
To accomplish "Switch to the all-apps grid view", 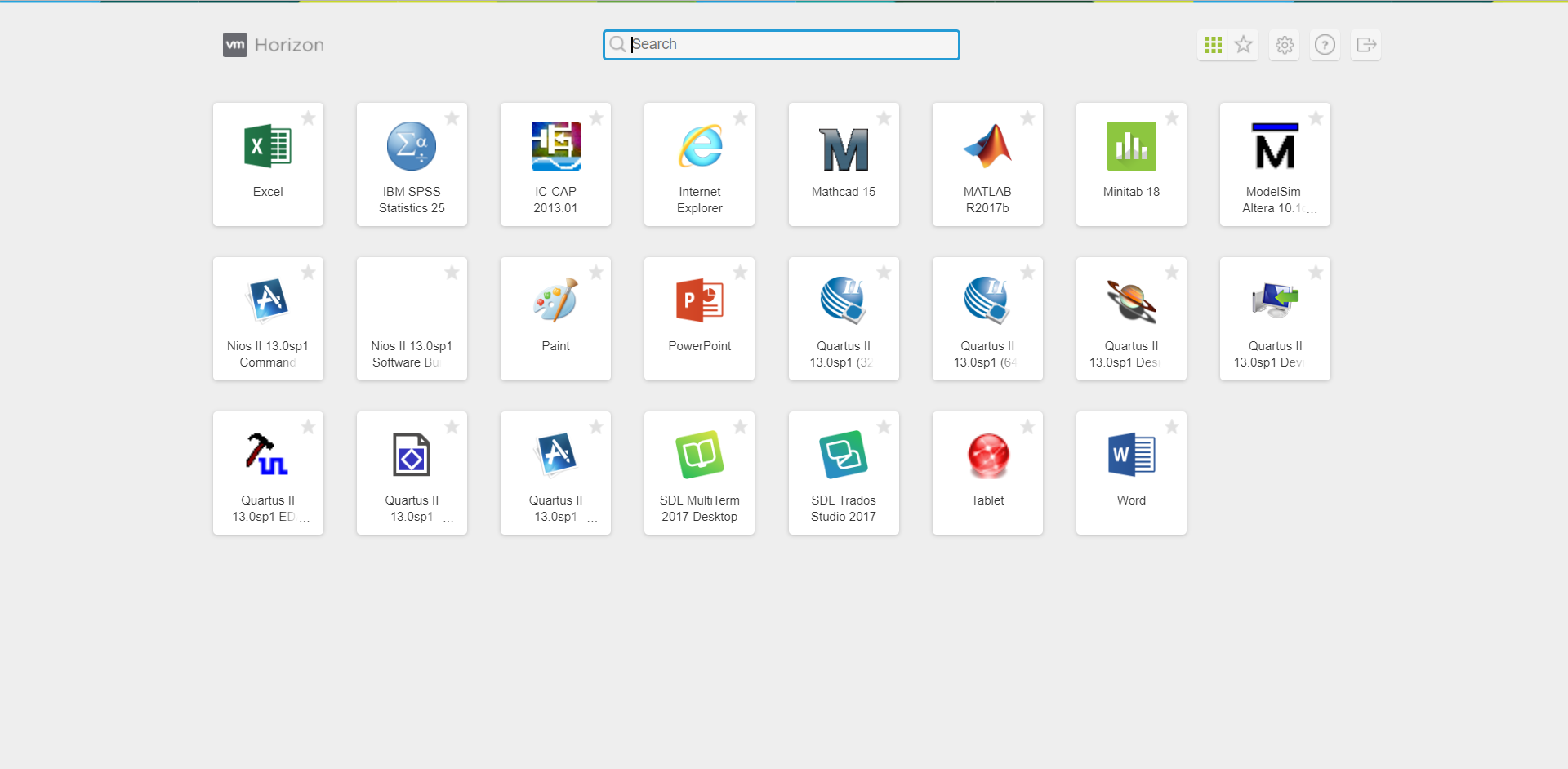I will (1213, 45).
